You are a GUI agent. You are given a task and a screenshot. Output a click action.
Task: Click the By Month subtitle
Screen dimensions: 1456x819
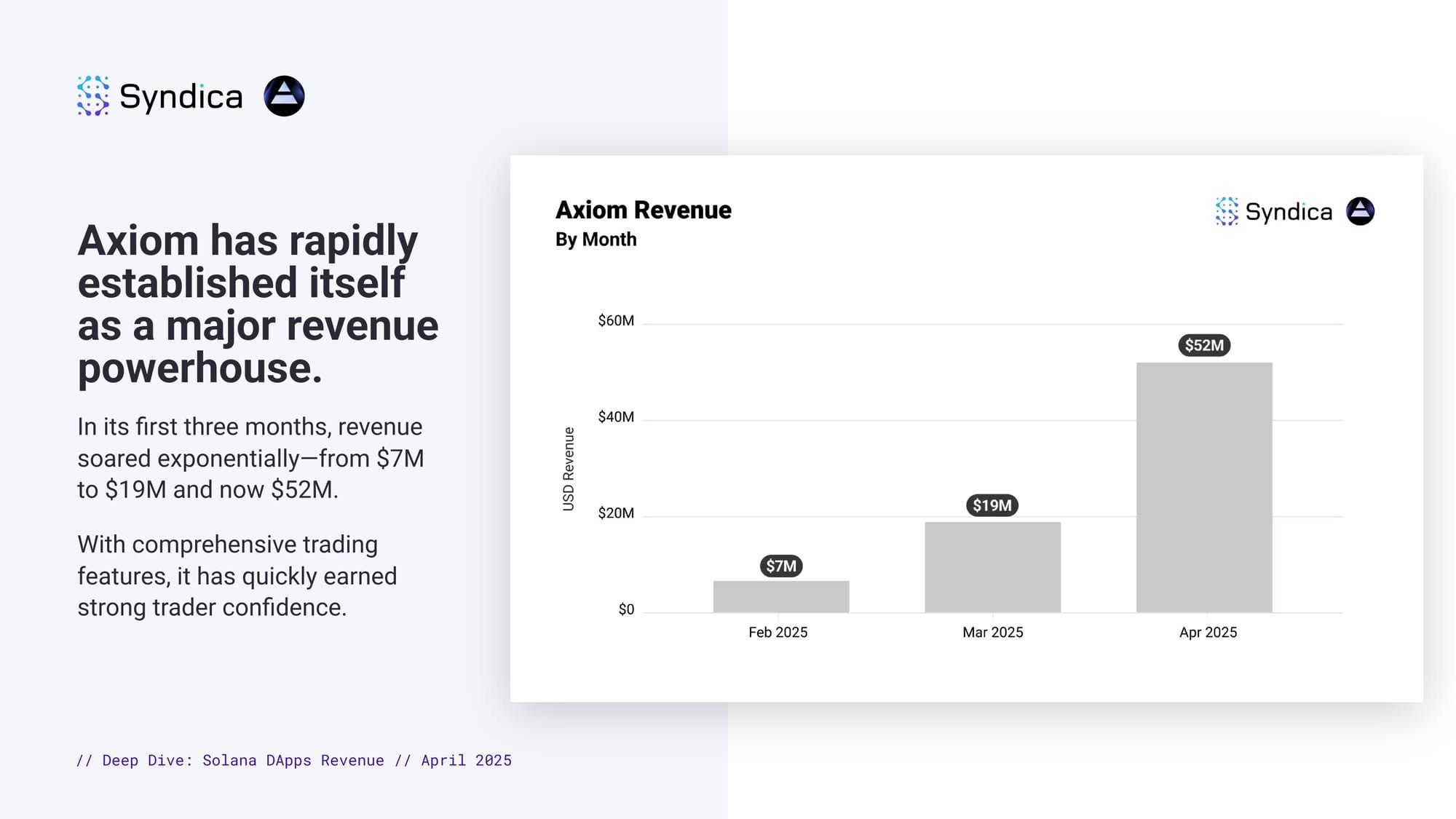(x=596, y=240)
